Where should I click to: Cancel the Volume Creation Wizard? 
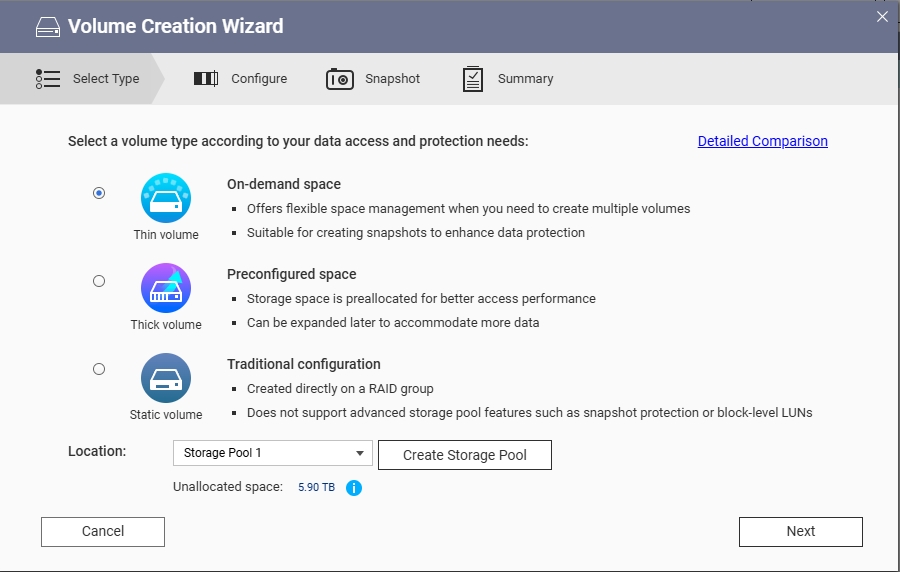coord(103,532)
